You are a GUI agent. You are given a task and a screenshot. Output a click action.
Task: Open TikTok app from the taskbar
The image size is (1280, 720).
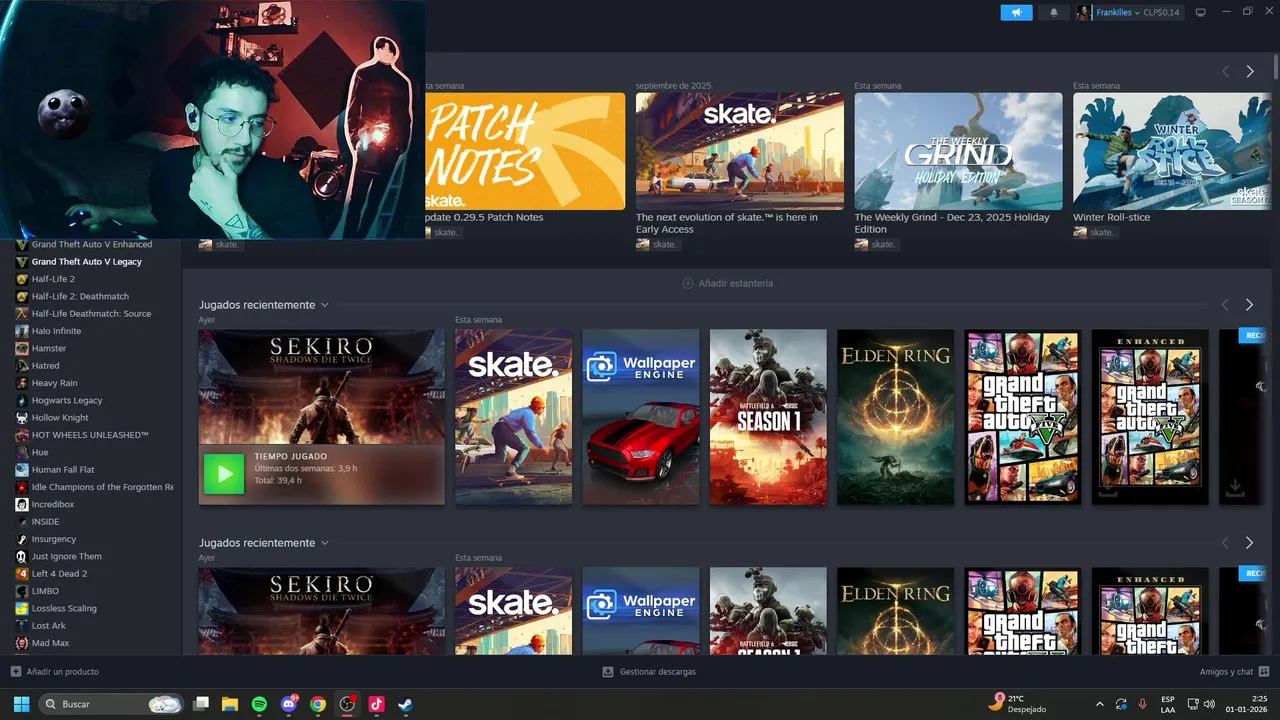pos(376,704)
